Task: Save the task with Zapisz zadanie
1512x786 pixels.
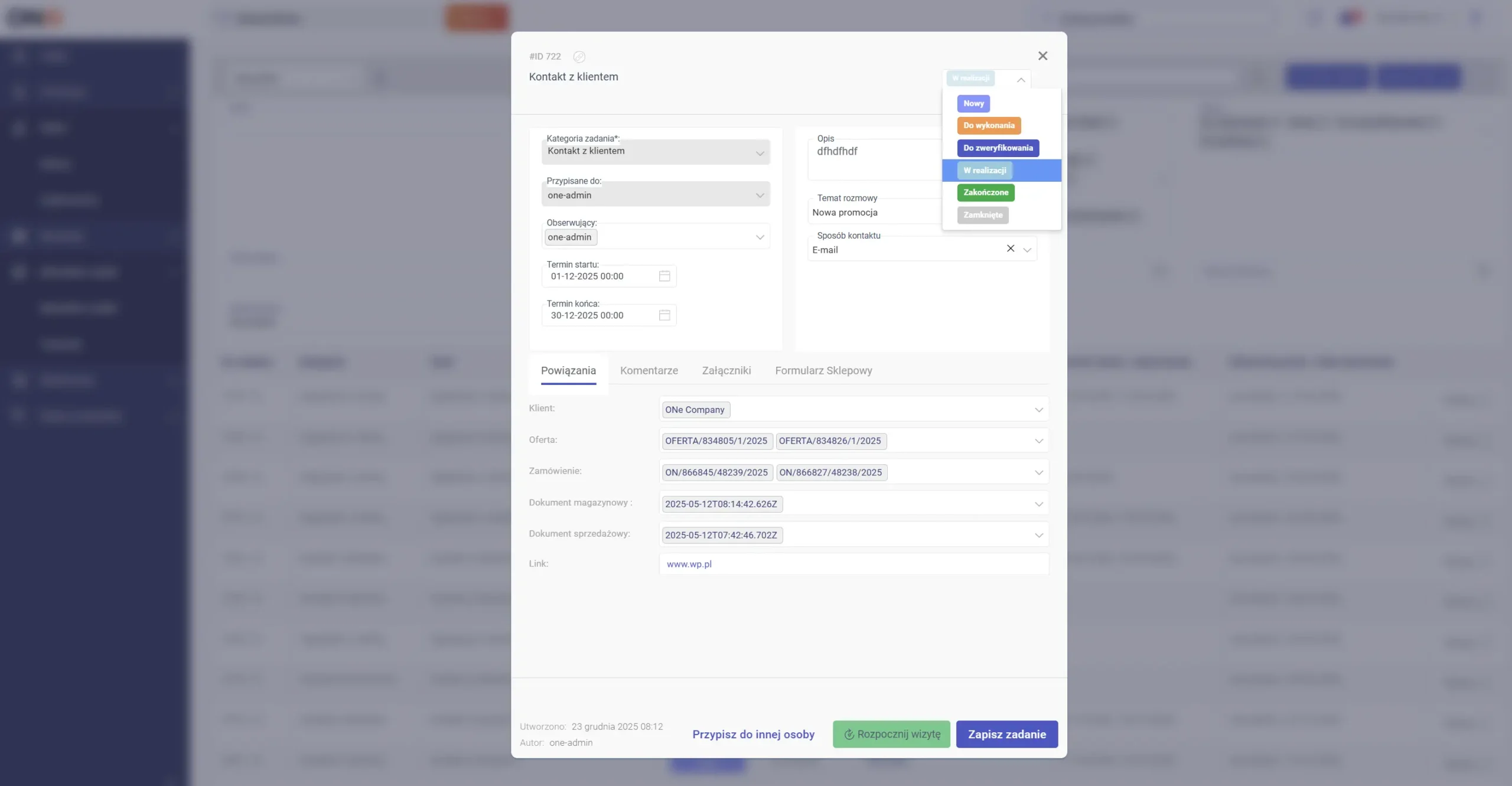Action: 1006,734
